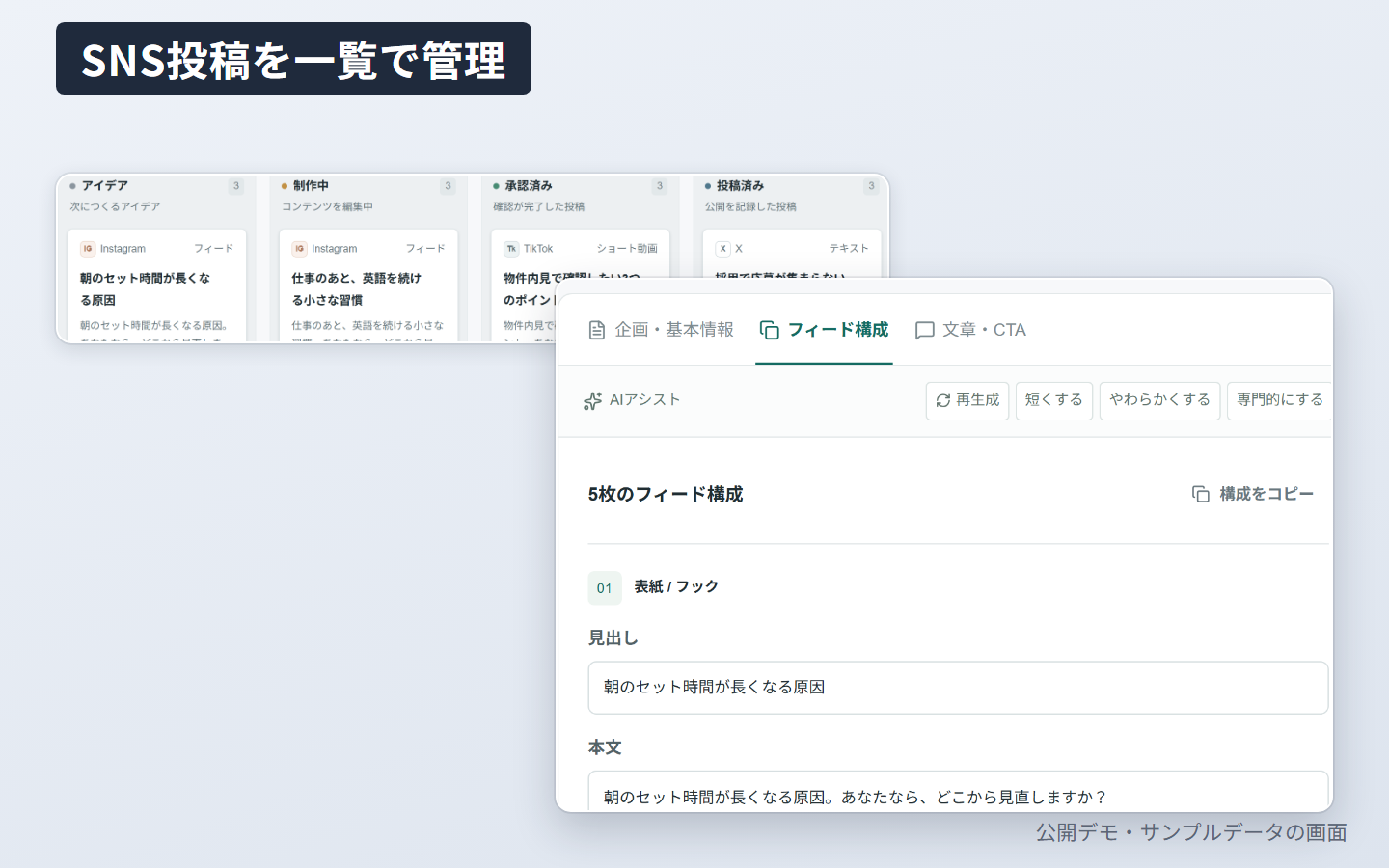
Task: Click the TikTok icon on the 承認済み card
Action: (511, 249)
